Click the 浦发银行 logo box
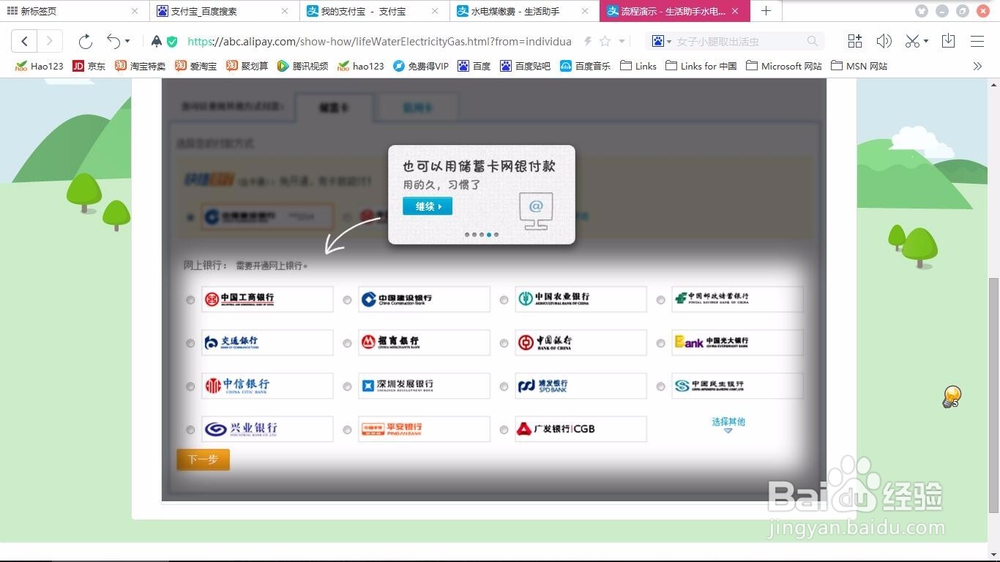 [581, 386]
